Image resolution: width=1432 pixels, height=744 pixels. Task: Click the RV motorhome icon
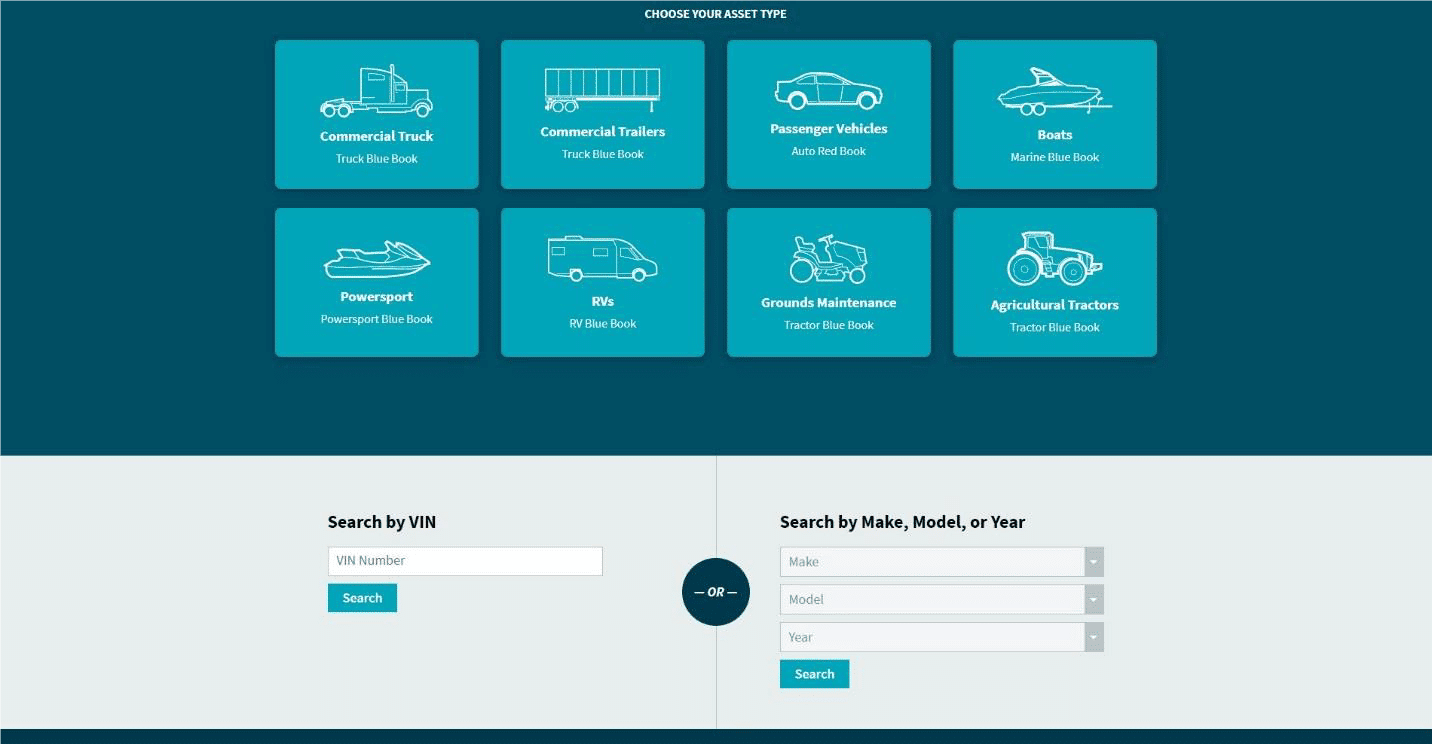click(602, 259)
